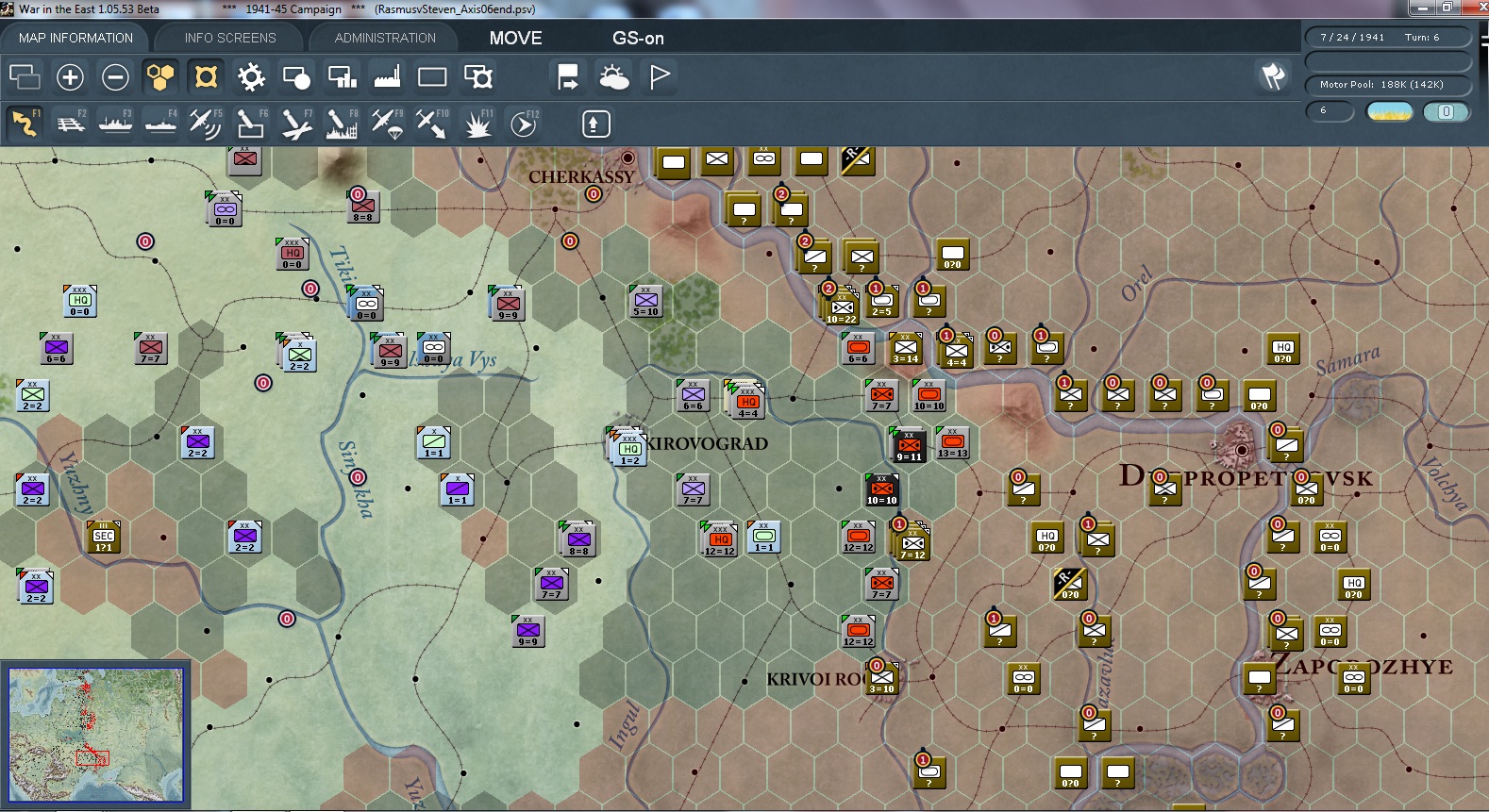The image size is (1489, 812).
Task: Select the F7 bomb airfield mode
Action: click(x=296, y=124)
